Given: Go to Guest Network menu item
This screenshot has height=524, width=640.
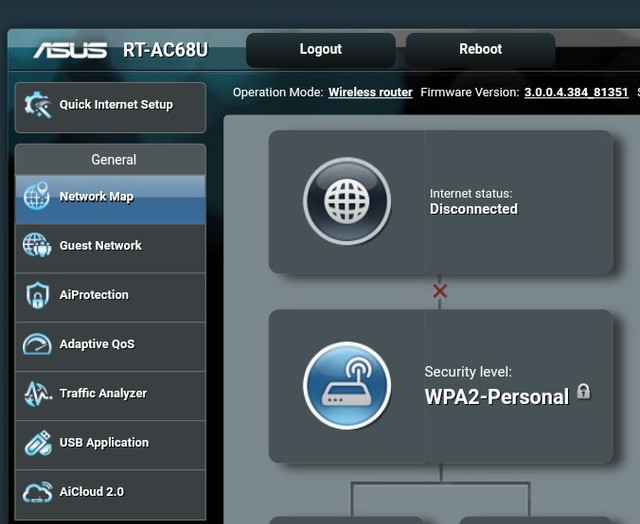Looking at the screenshot, I should pyautogui.click(x=110, y=248).
